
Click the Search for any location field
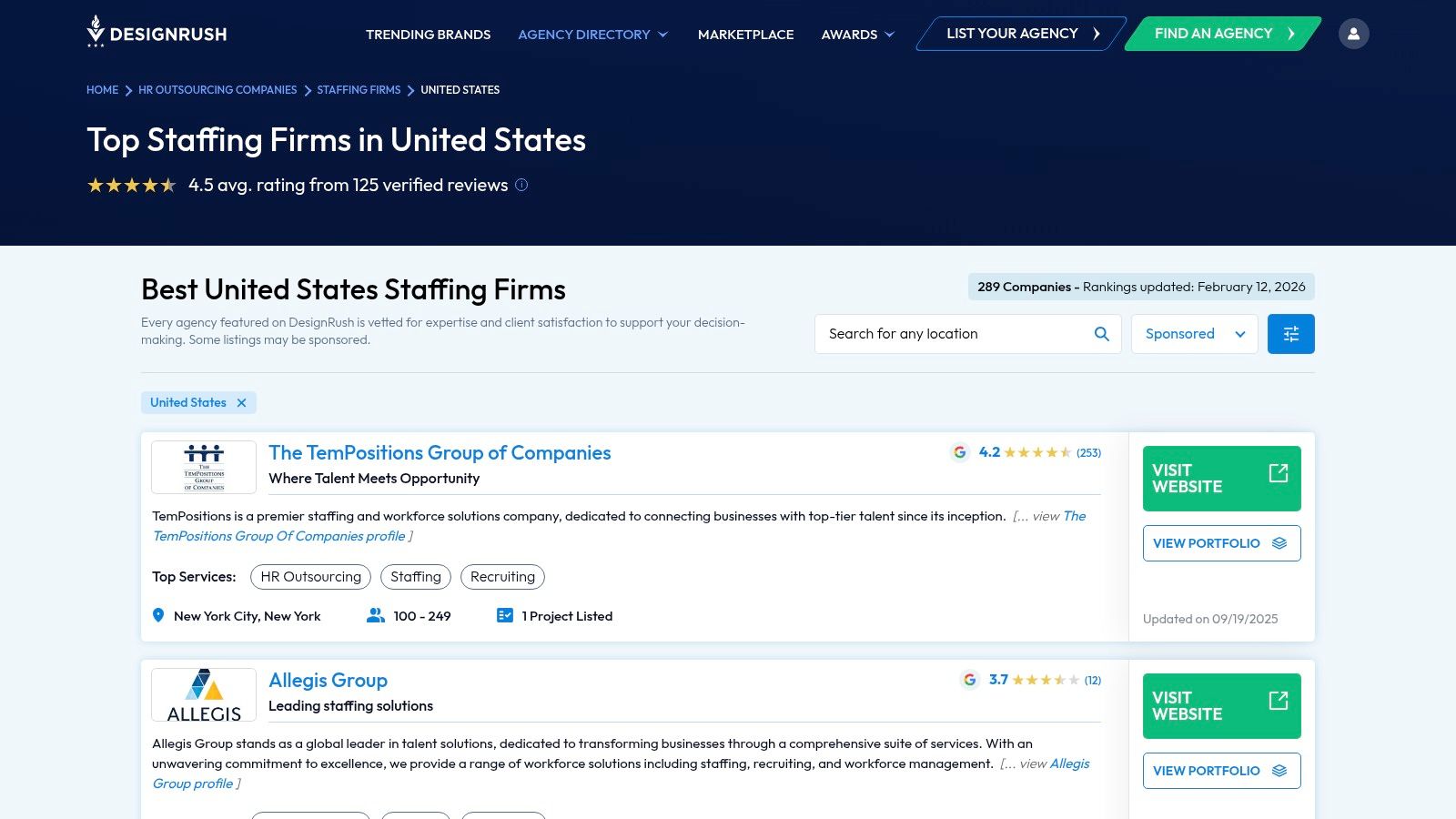[955, 334]
